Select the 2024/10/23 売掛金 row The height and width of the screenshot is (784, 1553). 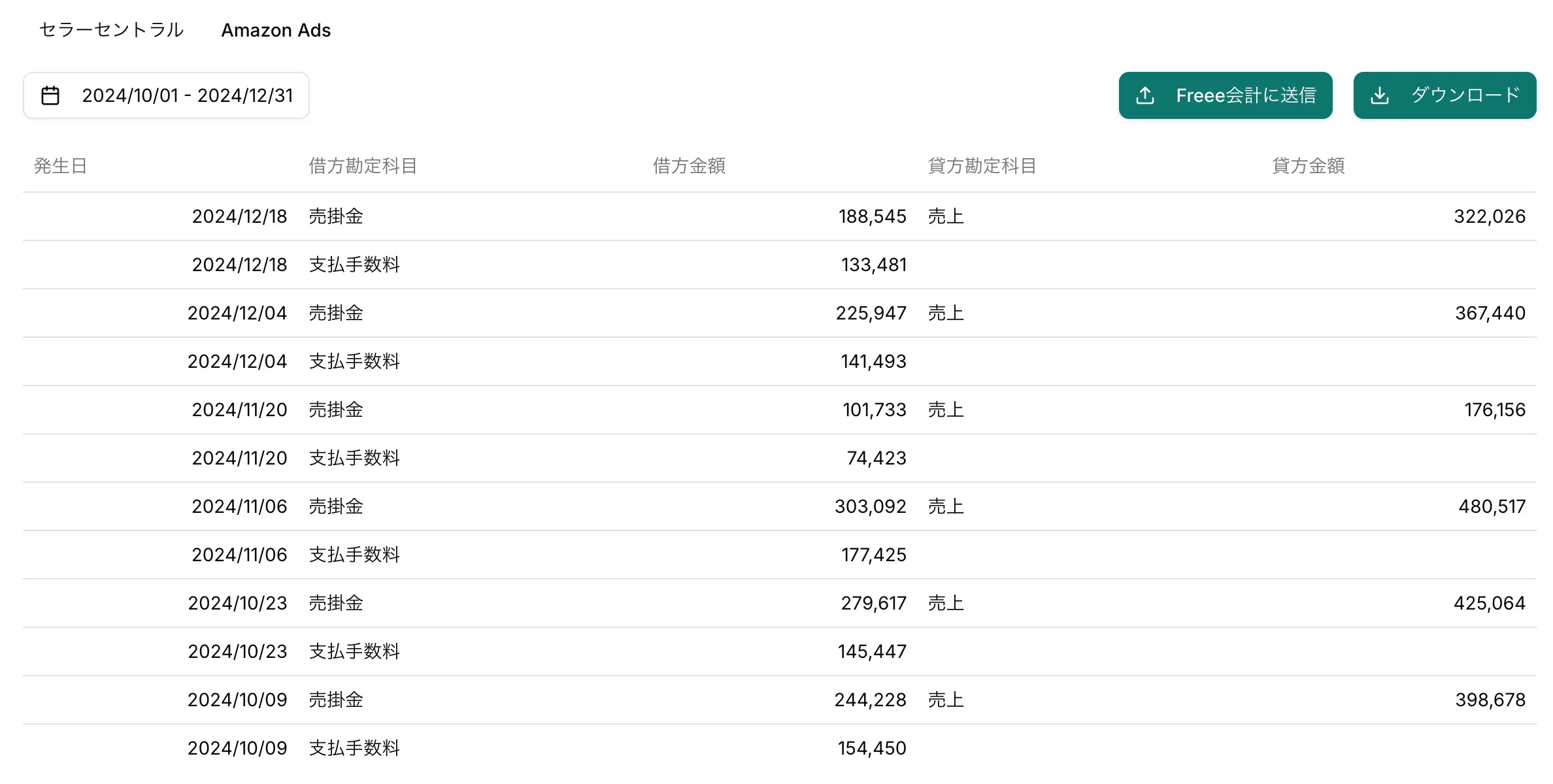tap(336, 603)
